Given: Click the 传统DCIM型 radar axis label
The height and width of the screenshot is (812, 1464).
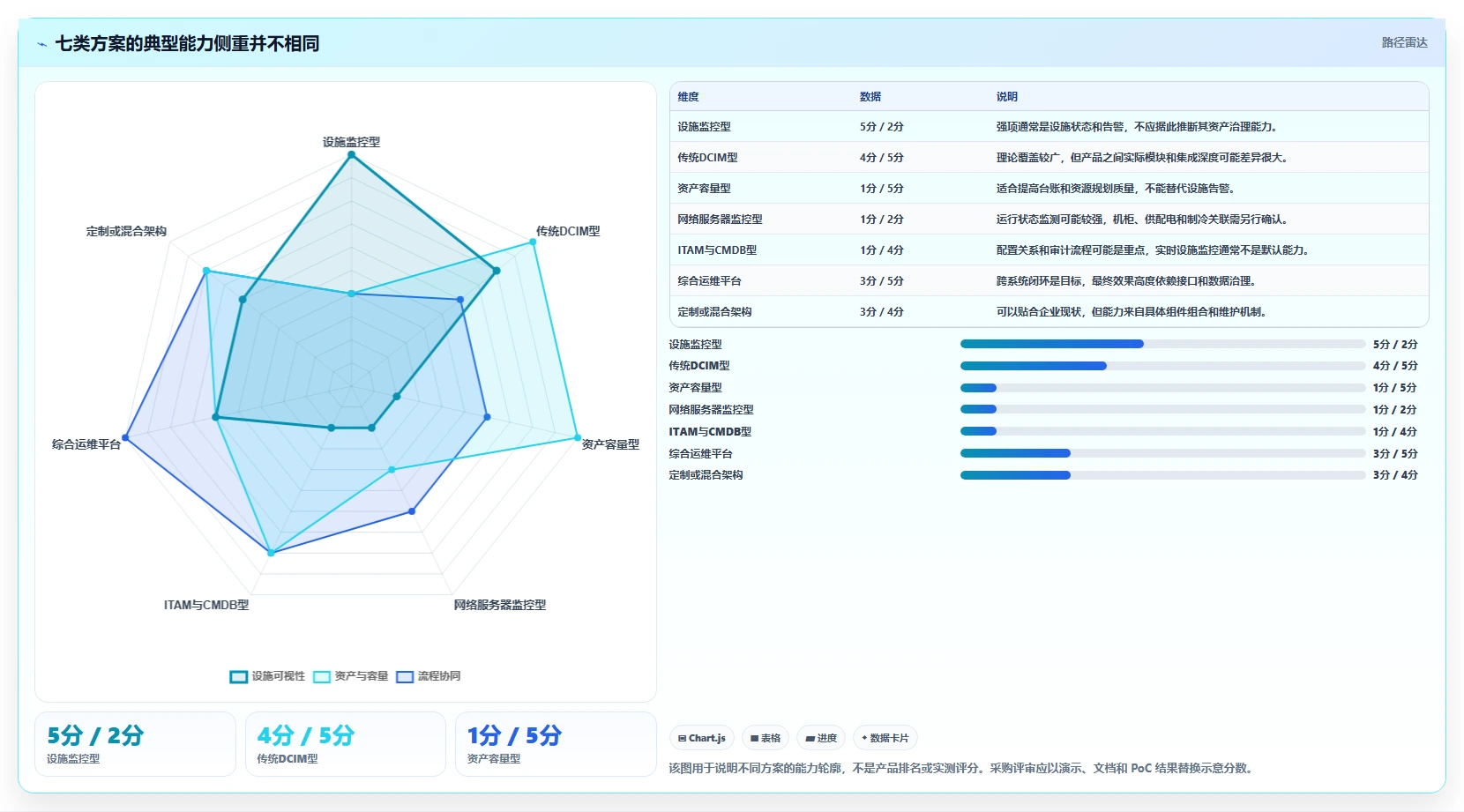Looking at the screenshot, I should tap(568, 231).
